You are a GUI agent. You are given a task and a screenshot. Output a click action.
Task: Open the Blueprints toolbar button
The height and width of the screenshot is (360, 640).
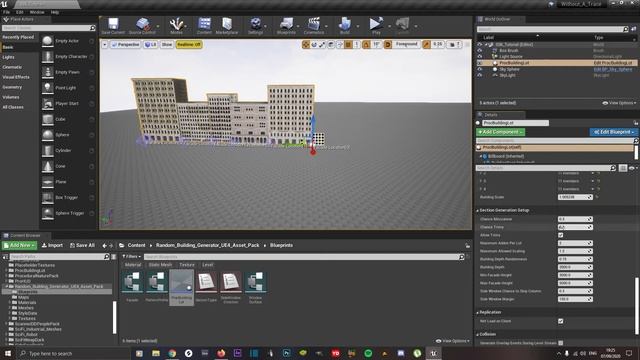tap(286, 26)
